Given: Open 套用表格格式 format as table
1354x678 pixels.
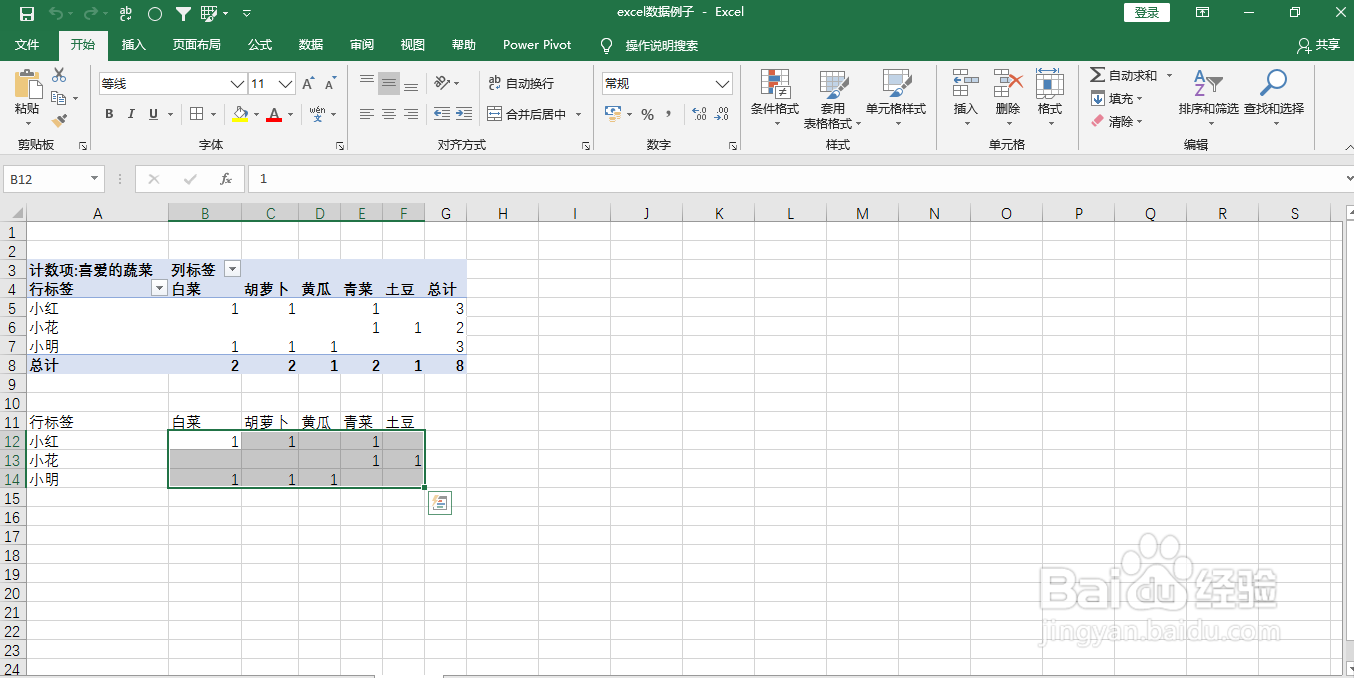Looking at the screenshot, I should coord(832,99).
